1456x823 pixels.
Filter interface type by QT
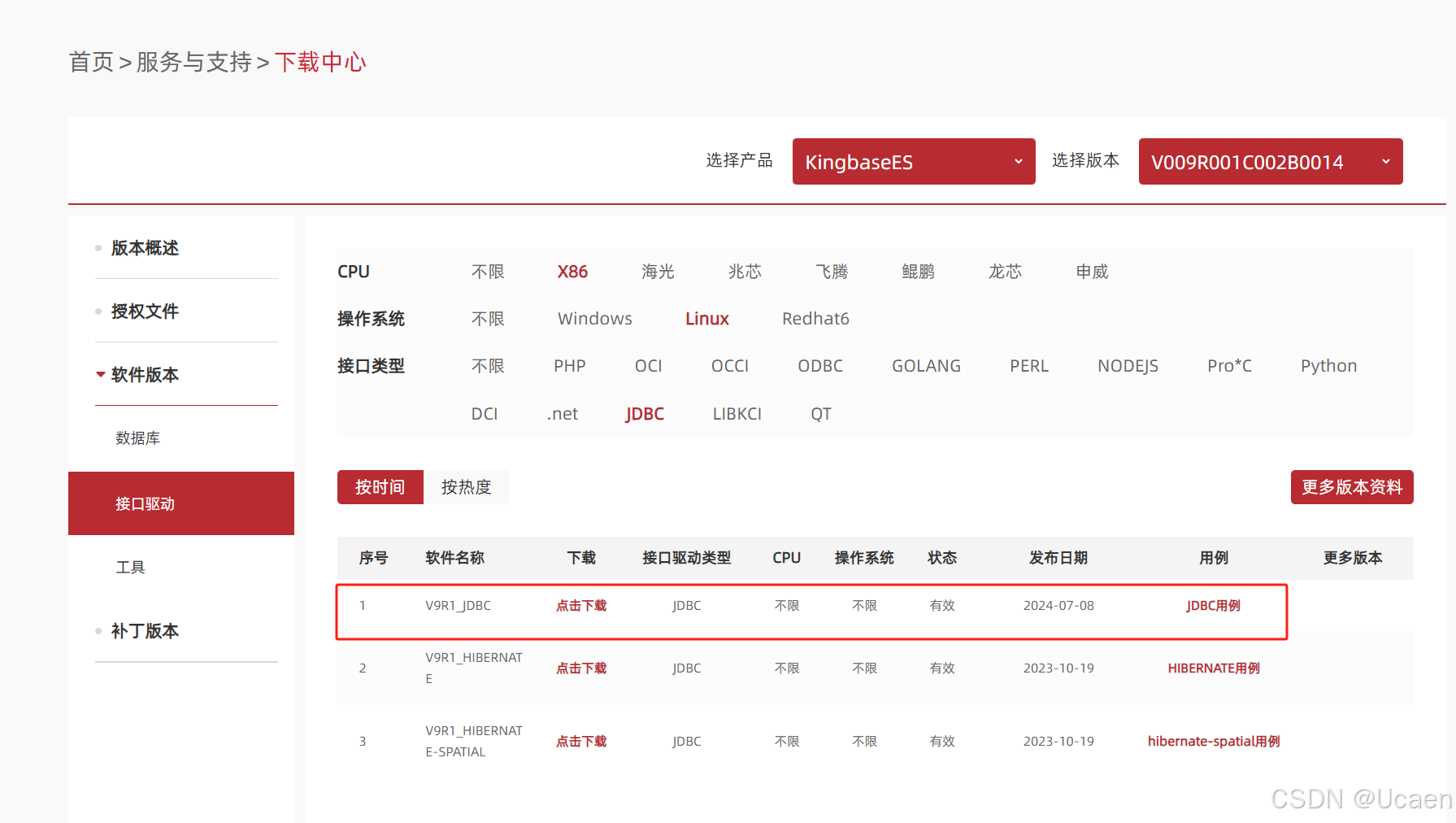[820, 414]
